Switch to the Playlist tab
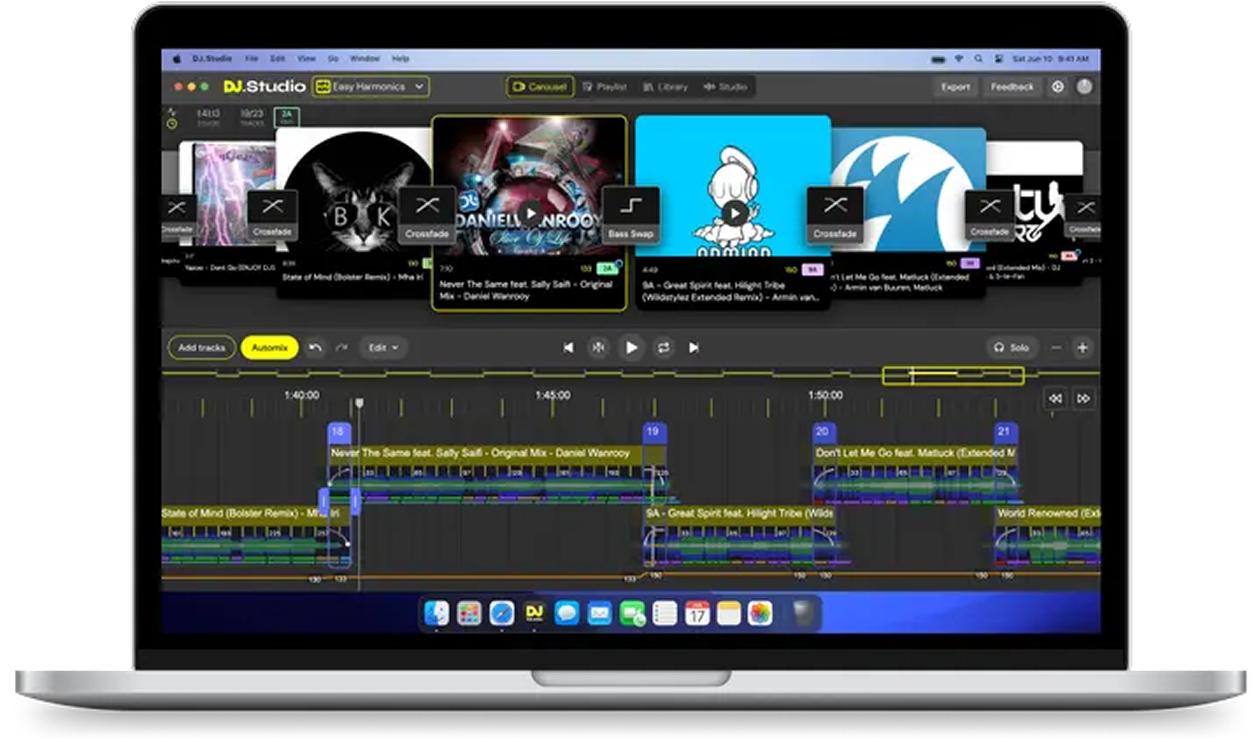The image size is (1260, 741). pos(605,87)
